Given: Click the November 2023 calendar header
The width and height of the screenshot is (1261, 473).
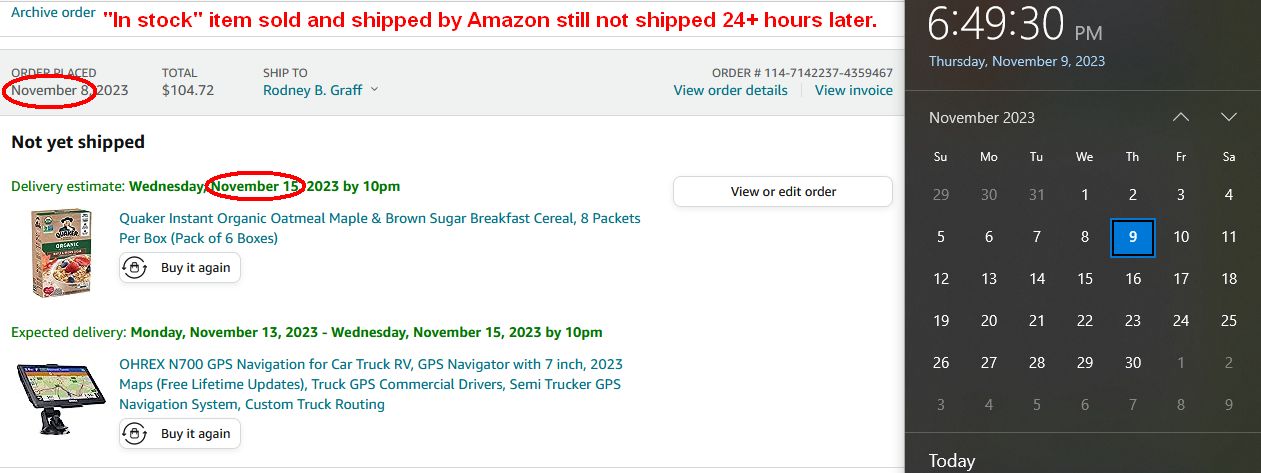Looking at the screenshot, I should 981,117.
